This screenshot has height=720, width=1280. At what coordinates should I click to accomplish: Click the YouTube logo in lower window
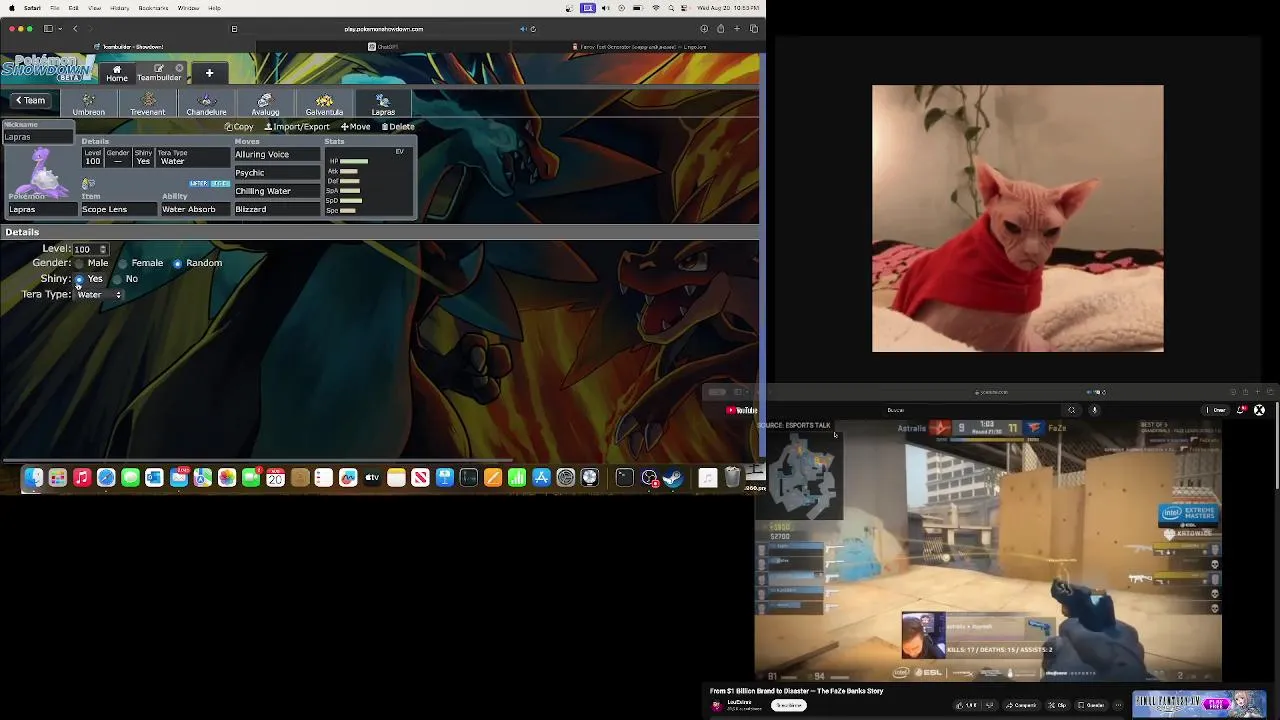click(x=743, y=410)
